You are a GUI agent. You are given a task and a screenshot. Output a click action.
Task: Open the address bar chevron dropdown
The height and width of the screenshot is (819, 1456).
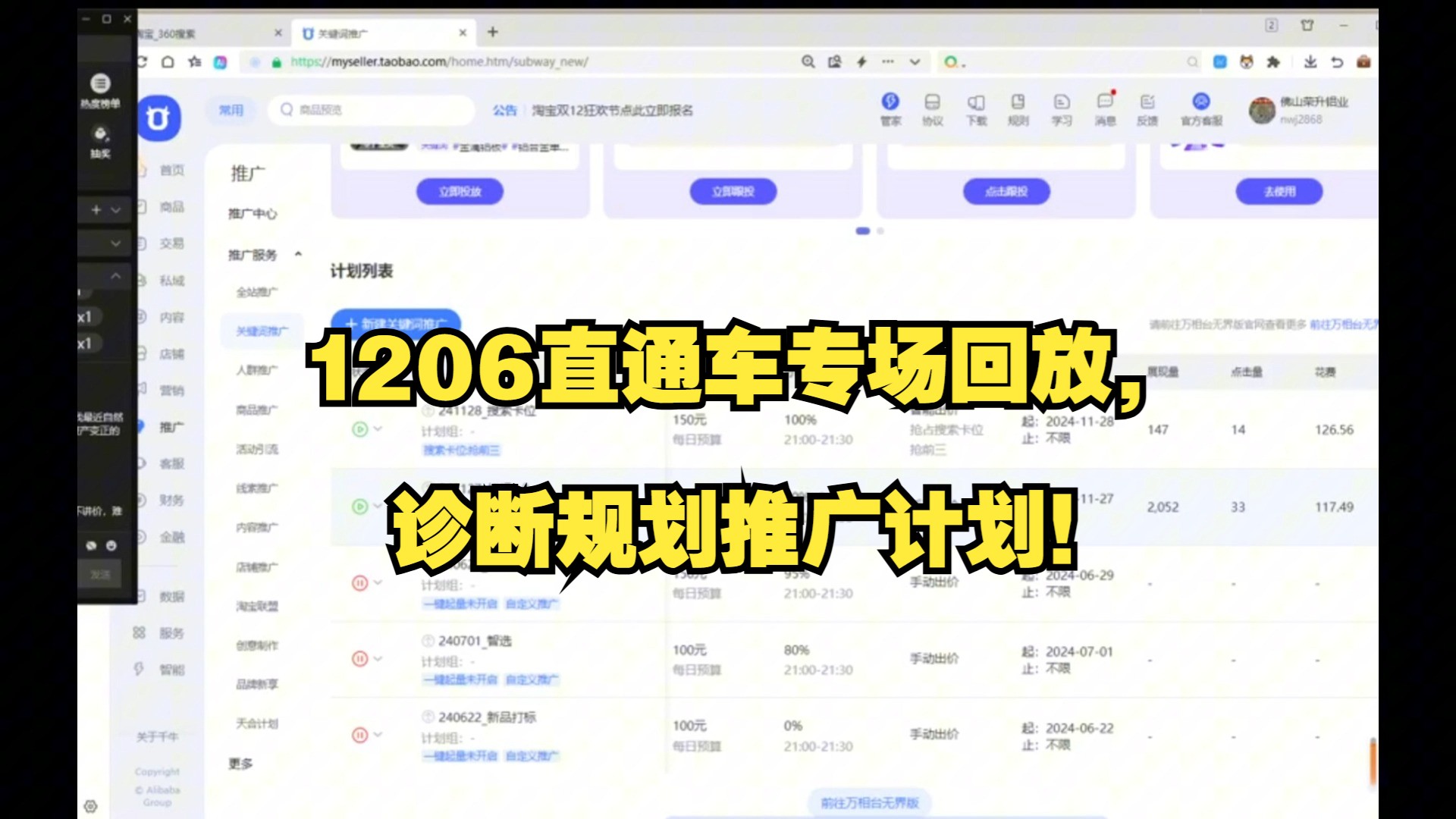(x=915, y=62)
